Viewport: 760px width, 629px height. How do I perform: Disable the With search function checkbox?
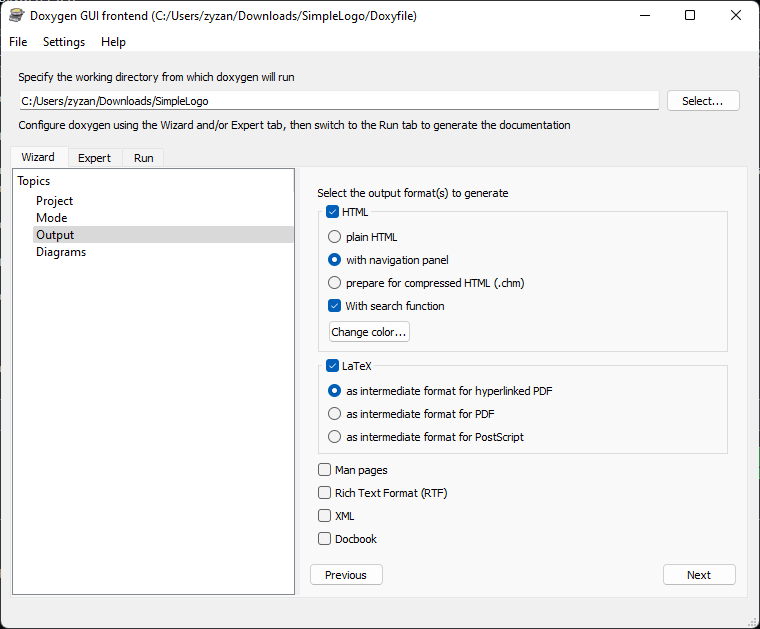[334, 306]
